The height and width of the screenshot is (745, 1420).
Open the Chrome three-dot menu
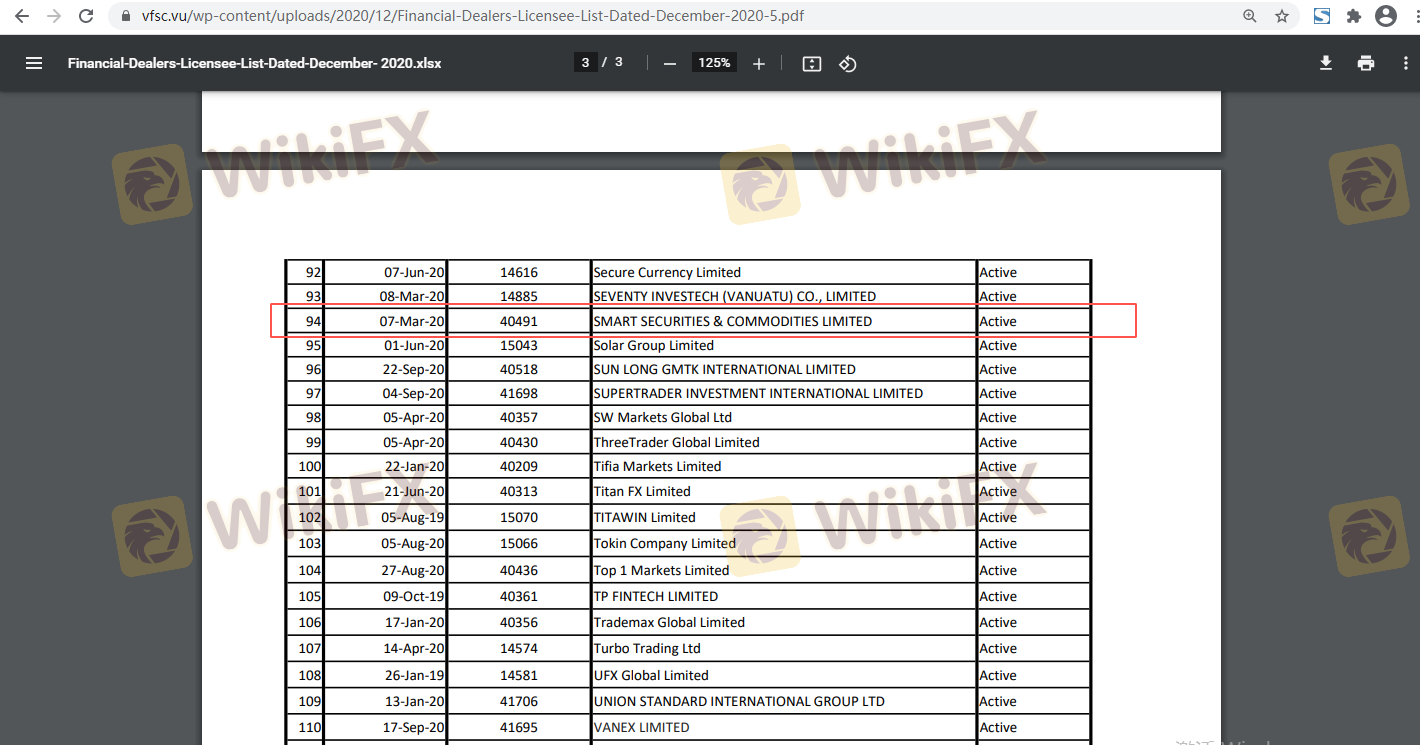tap(1410, 16)
